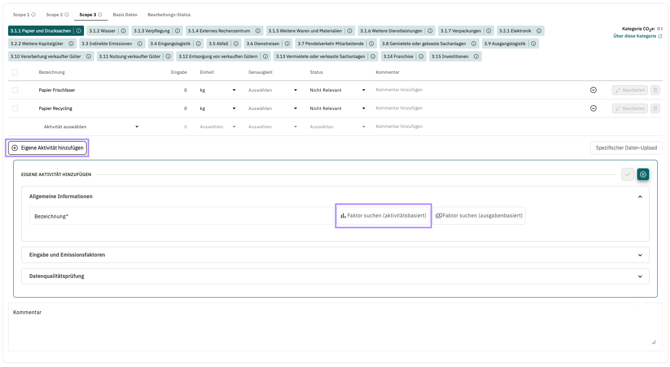Viewport: 670px width, 367px height.
Task: Close the Eigene Aktivität hinzufügen panel
Action: point(643,174)
